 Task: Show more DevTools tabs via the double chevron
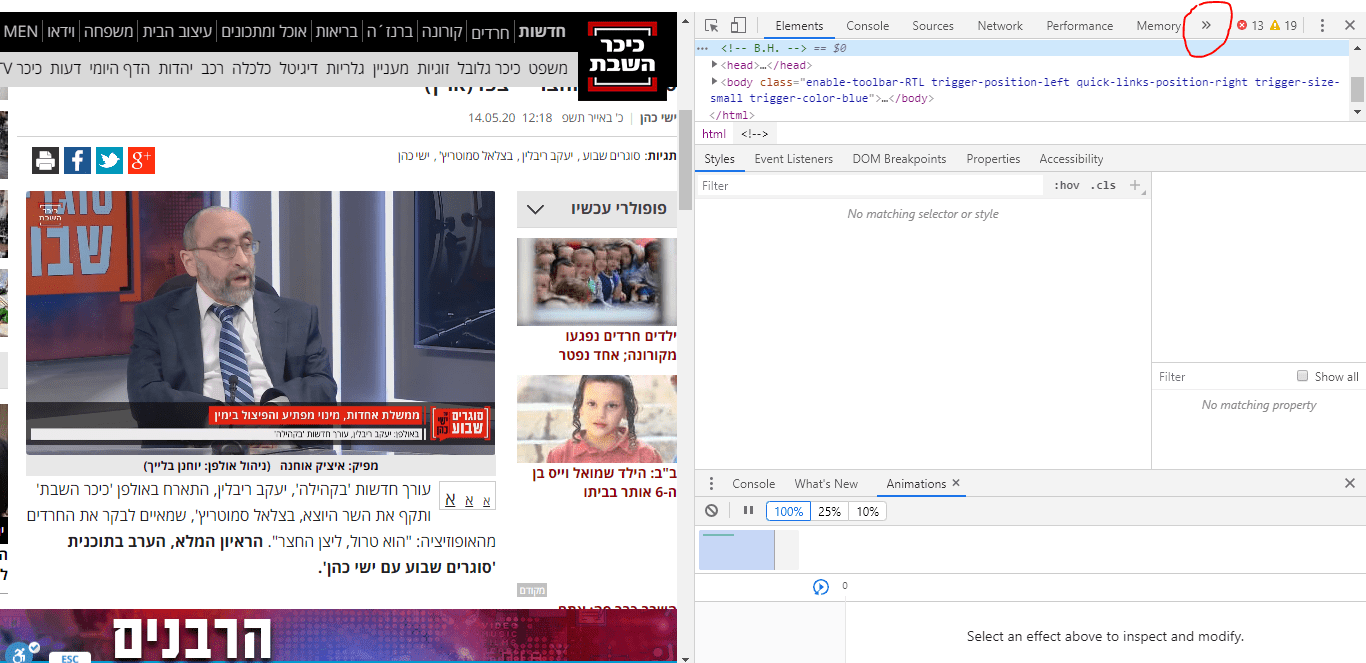point(1206,26)
